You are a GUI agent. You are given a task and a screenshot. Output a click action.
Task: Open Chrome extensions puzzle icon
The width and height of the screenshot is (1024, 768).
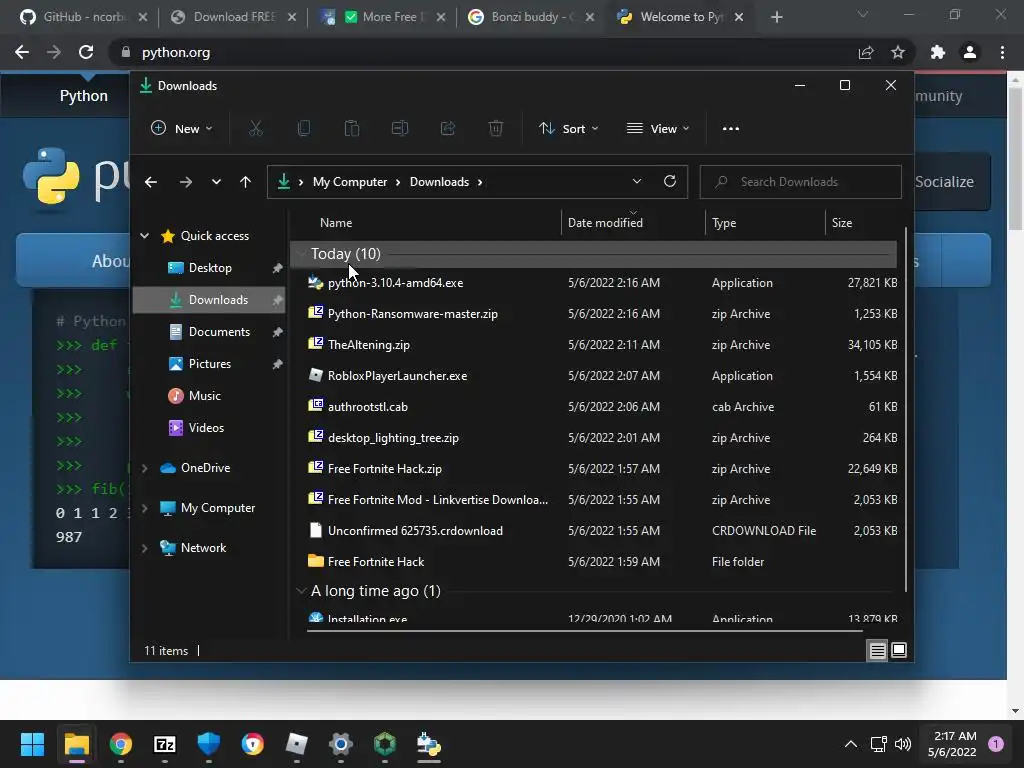pyautogui.click(x=938, y=52)
